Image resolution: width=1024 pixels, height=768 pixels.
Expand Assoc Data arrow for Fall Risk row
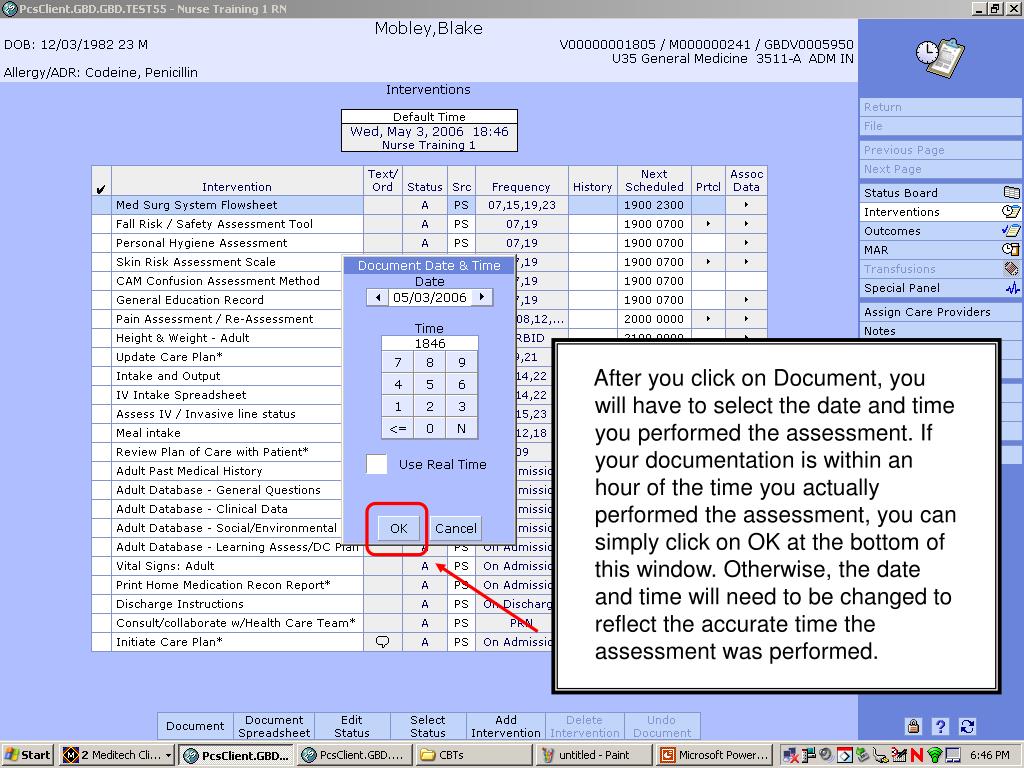[x=746, y=224]
